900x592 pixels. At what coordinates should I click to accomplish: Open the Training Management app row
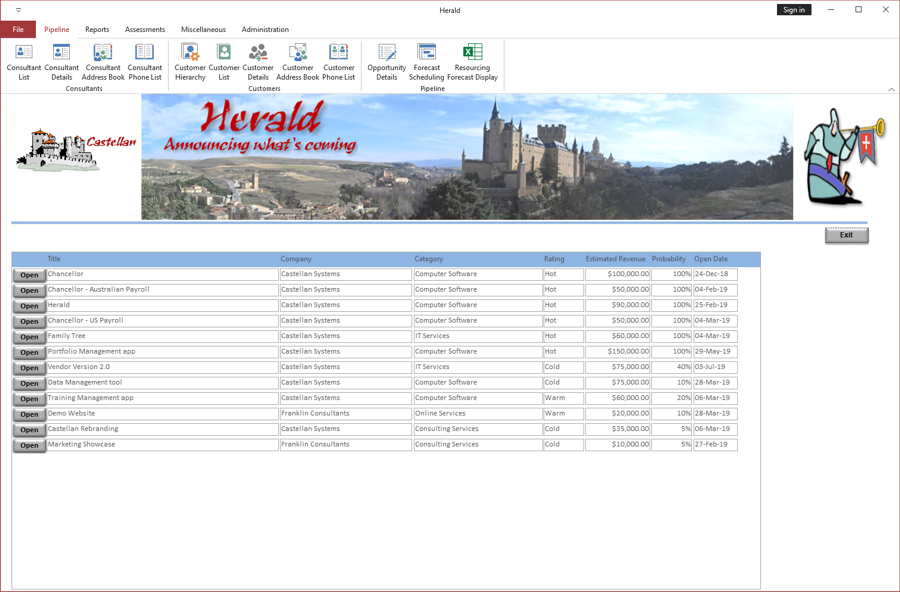pos(29,399)
